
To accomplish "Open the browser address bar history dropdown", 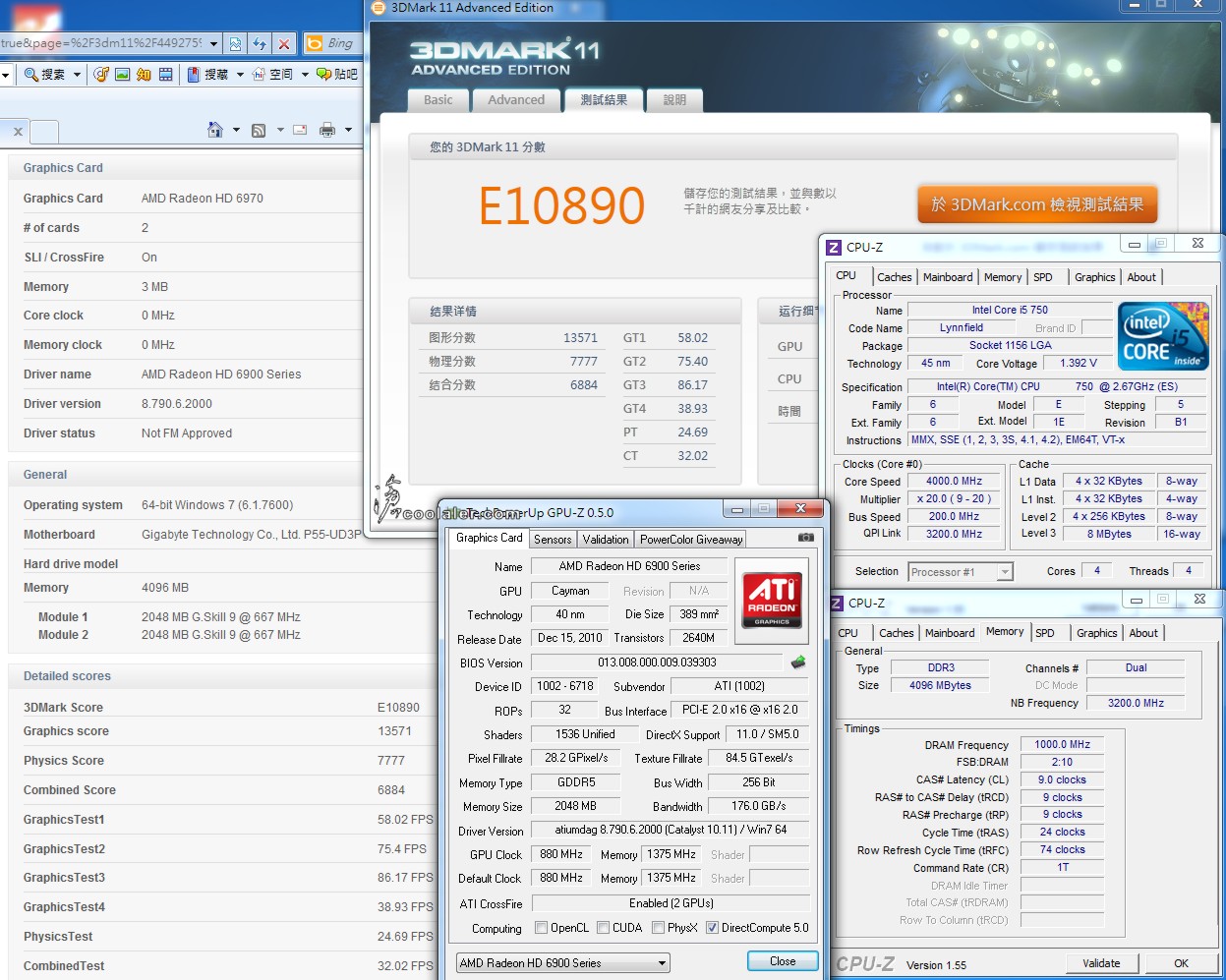I will click(213, 43).
